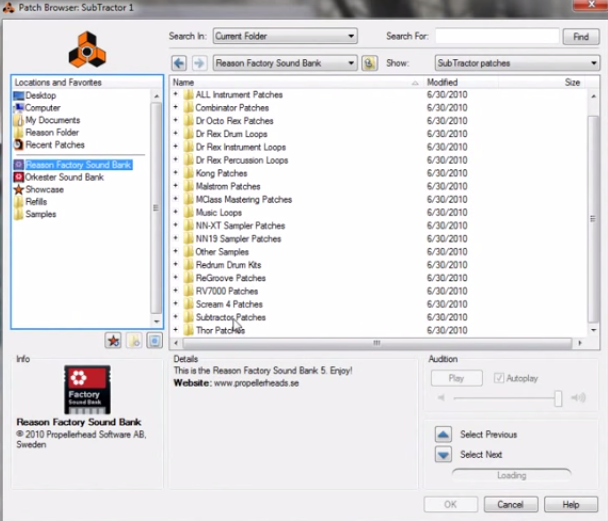The image size is (608, 521).
Task: Click the forward navigation arrow
Action: pos(199,63)
